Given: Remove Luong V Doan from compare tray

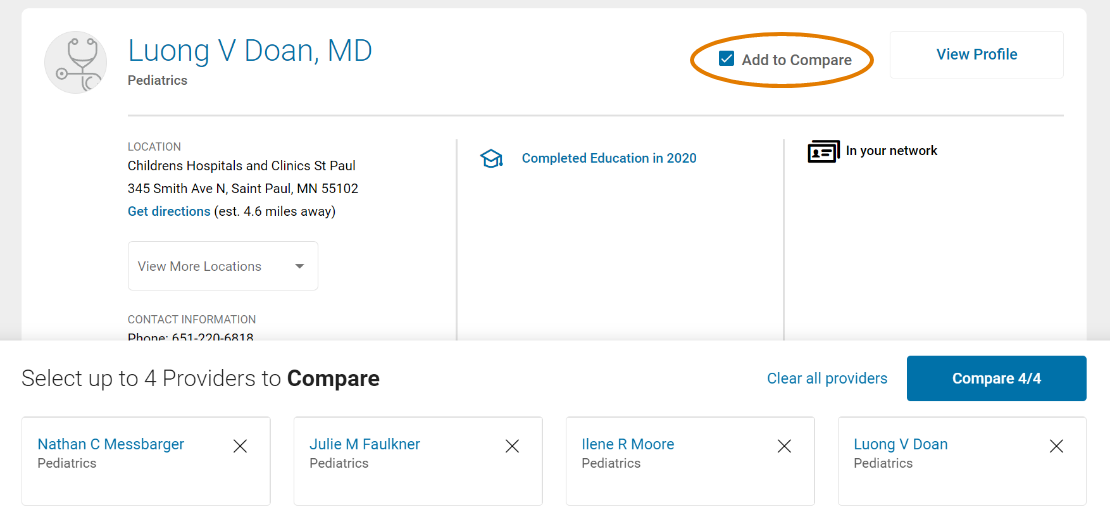Looking at the screenshot, I should 1056,446.
